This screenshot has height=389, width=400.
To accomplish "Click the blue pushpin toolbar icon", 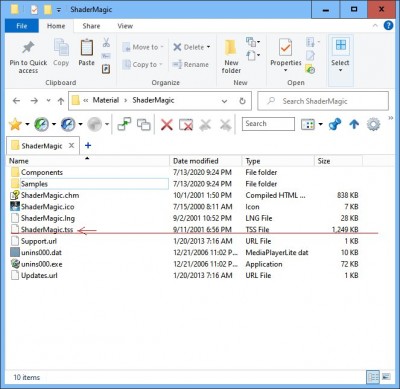I will (x=334, y=125).
